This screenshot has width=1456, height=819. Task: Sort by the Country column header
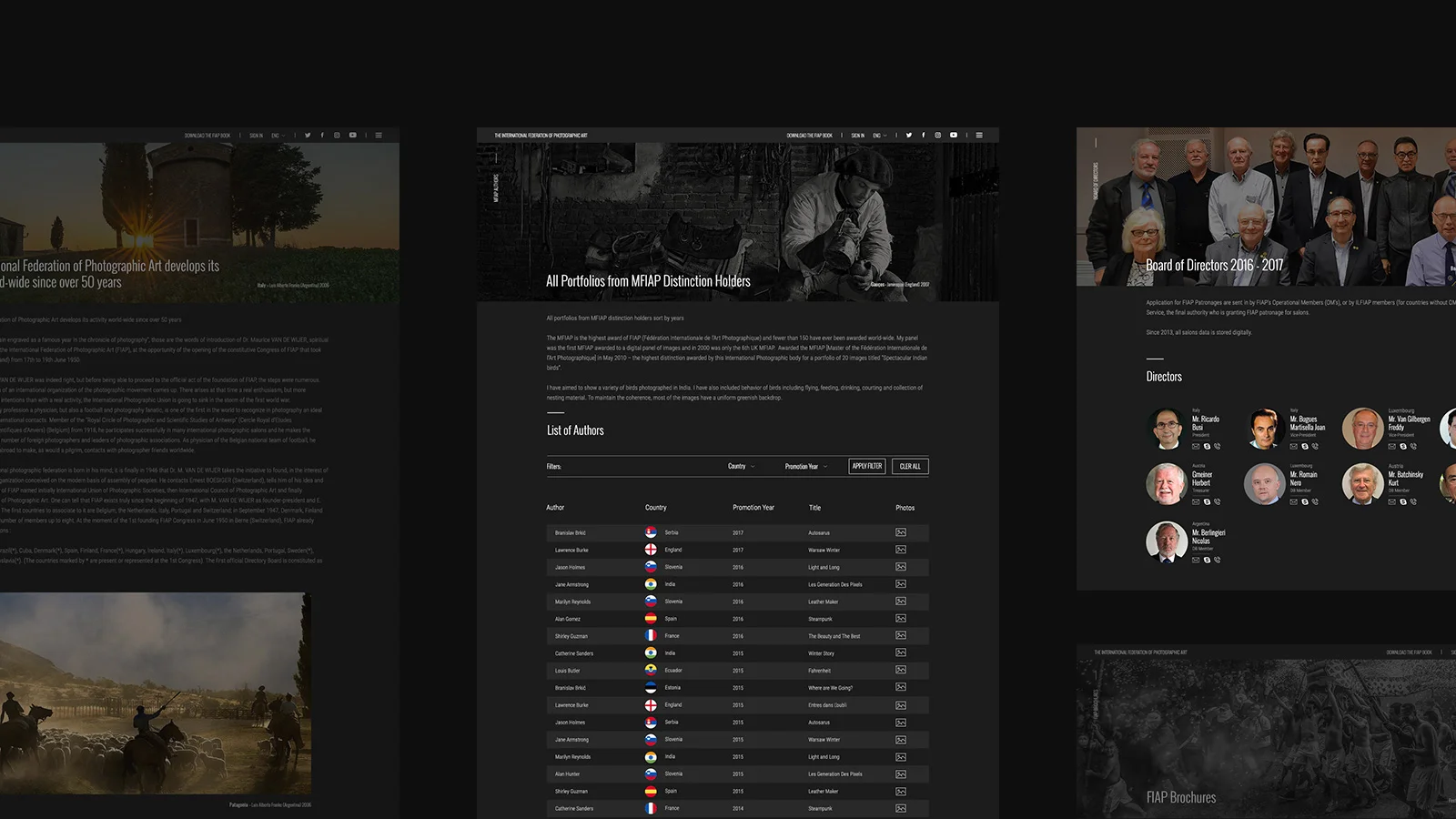(x=656, y=508)
